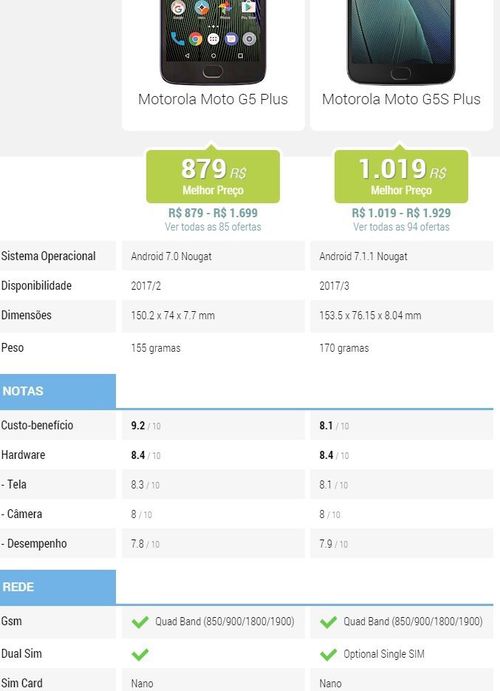Screen dimensions: 500x691
Task: Click the 879 R$ Melhor Preço button
Action: click(x=213, y=176)
